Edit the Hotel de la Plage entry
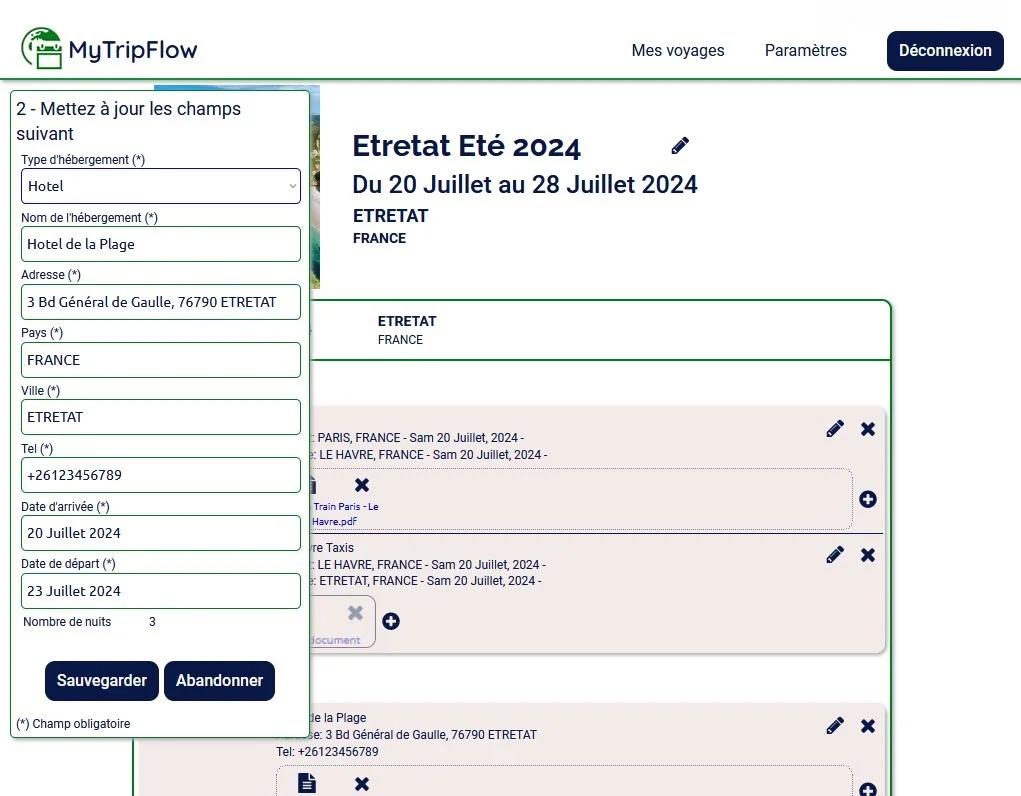 coord(835,726)
